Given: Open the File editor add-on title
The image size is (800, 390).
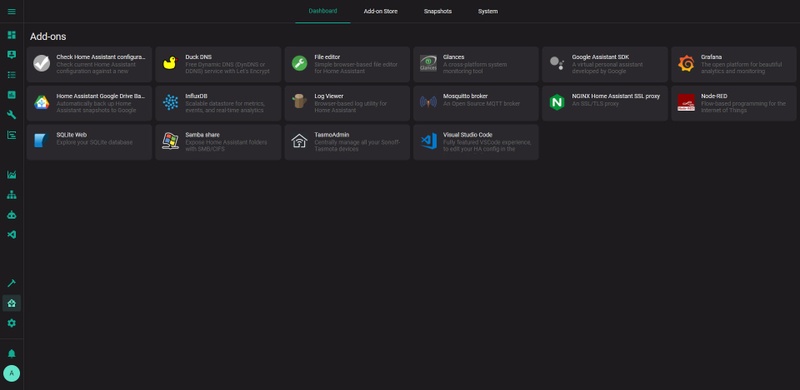Looking at the screenshot, I should tap(327, 57).
